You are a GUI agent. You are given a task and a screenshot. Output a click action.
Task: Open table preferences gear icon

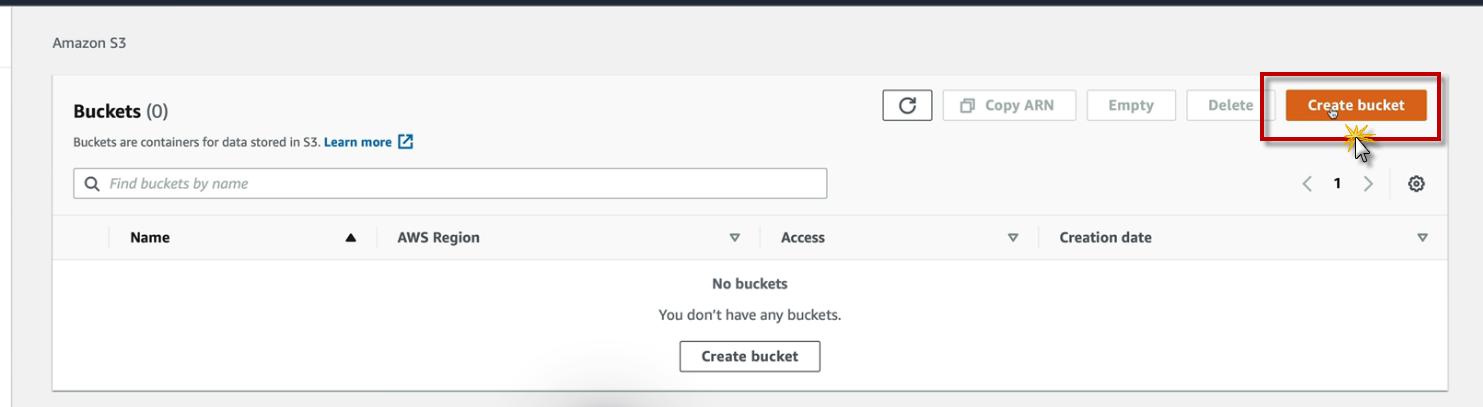click(1416, 184)
